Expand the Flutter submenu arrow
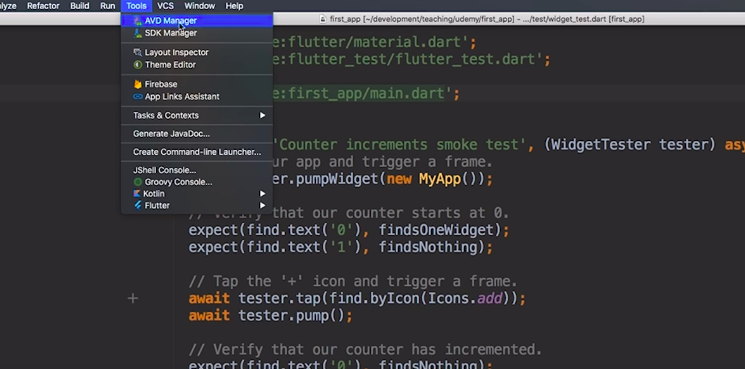 click(x=262, y=205)
